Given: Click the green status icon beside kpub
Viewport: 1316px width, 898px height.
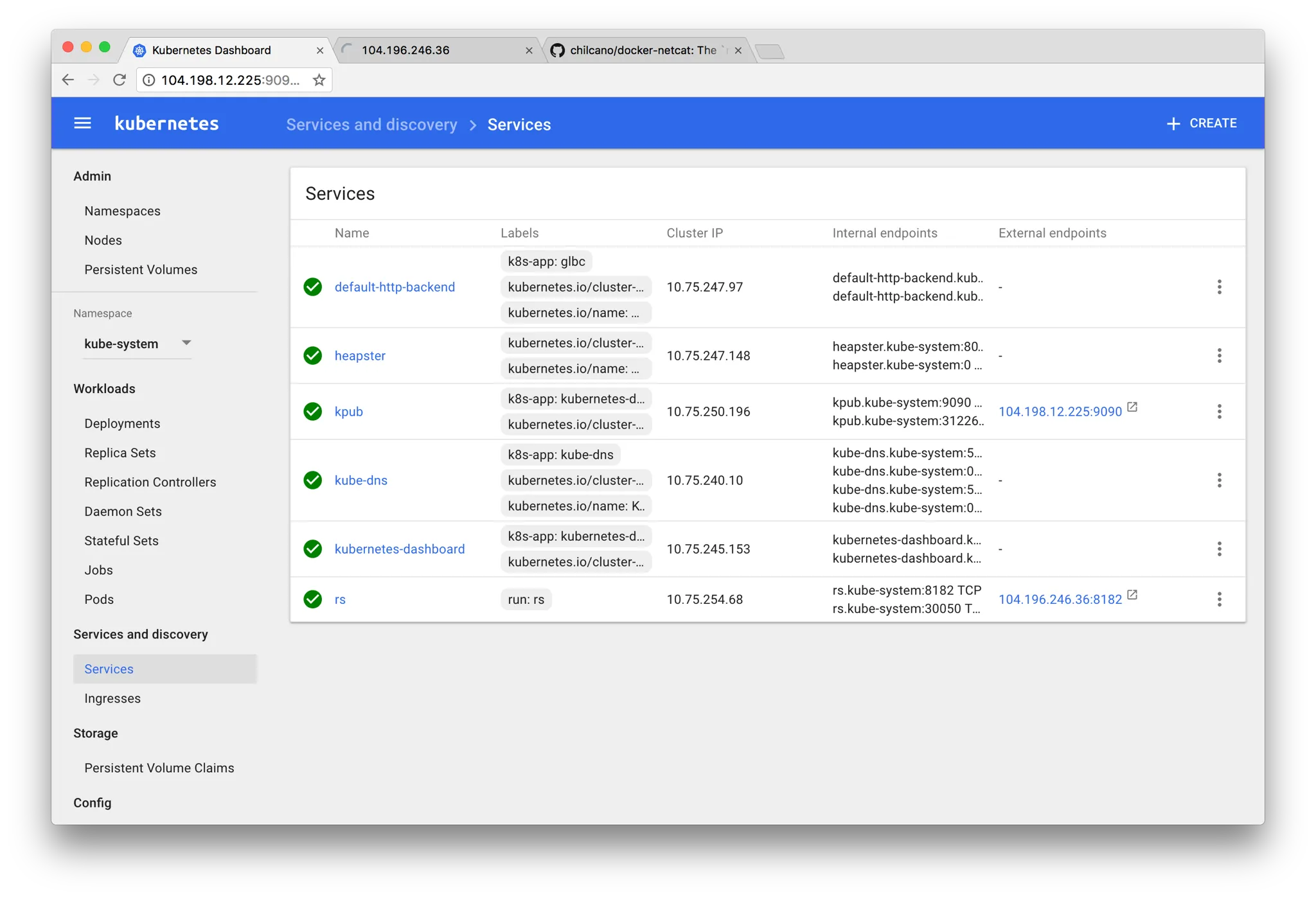Looking at the screenshot, I should tap(312, 412).
